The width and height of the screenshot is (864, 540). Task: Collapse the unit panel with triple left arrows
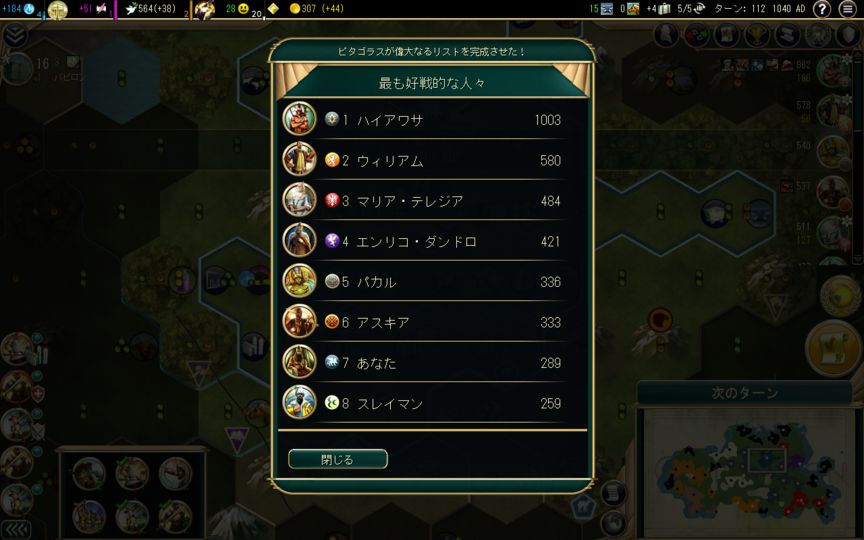(x=16, y=530)
